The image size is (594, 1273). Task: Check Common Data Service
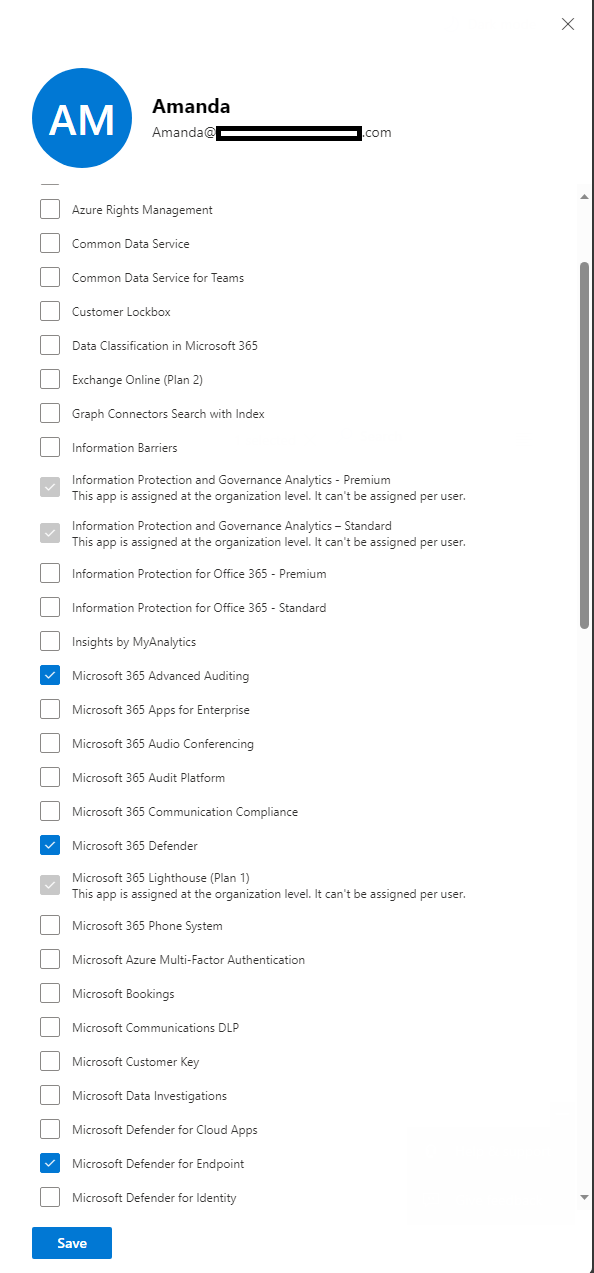point(49,242)
